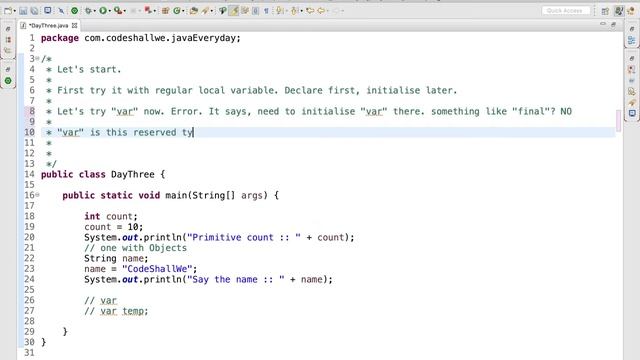Expand the Search icon dropdown arrow
640x360 pixels.
pyautogui.click(x=211, y=11)
